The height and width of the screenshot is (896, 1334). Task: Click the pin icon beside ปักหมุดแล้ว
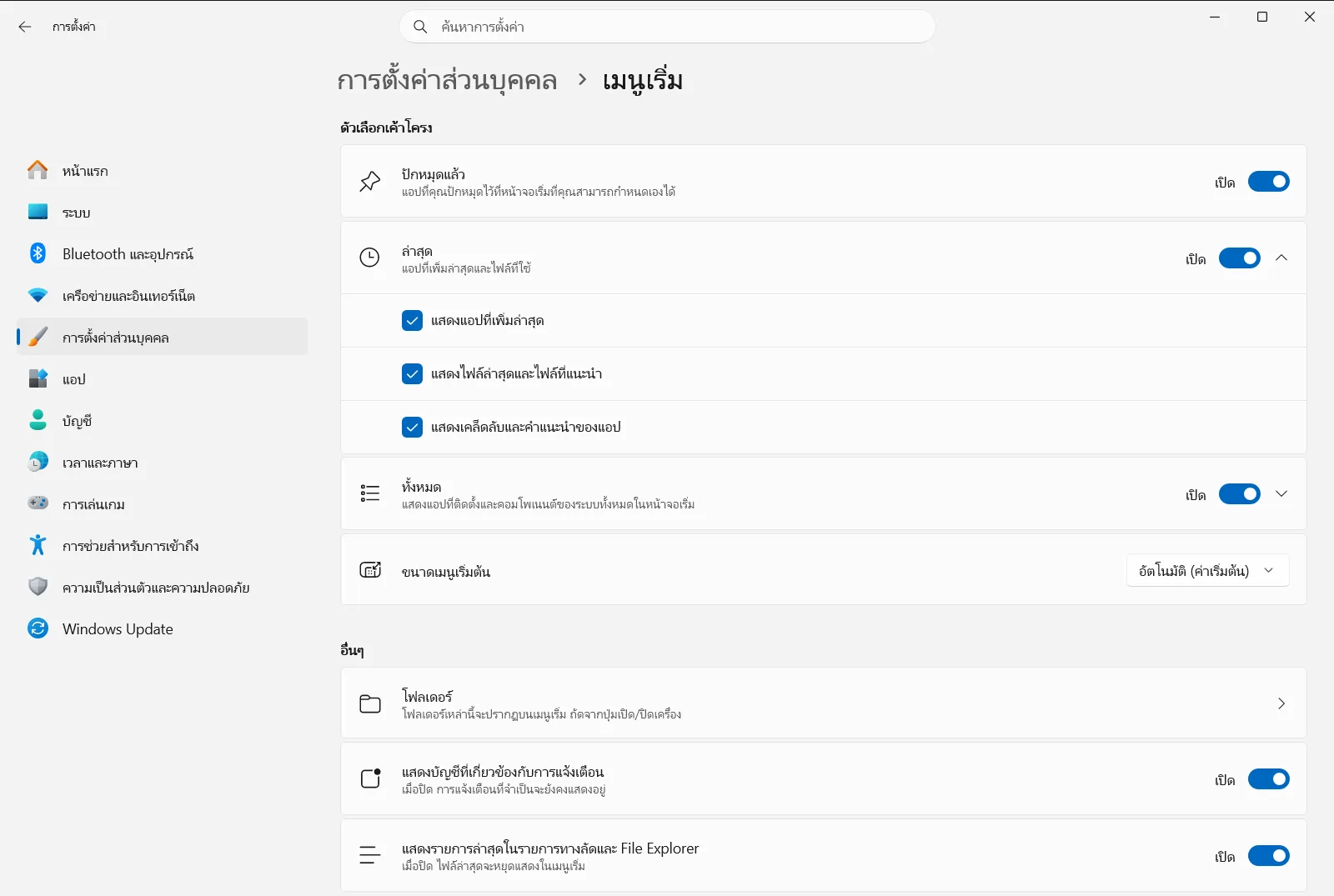(x=369, y=182)
